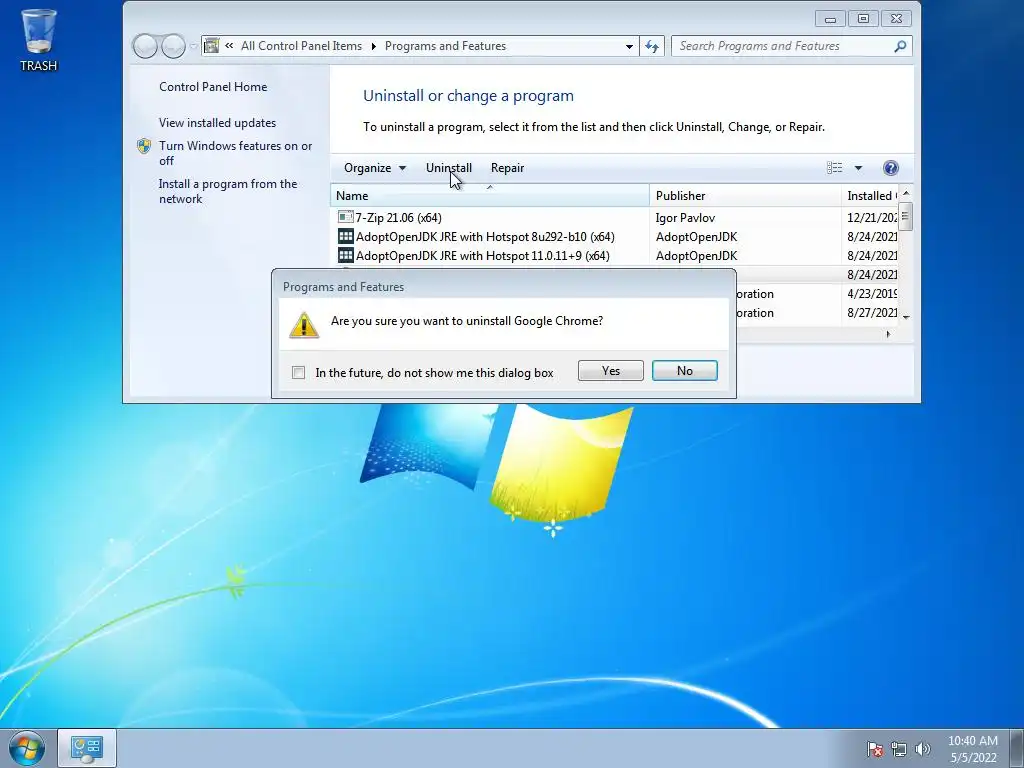Select the 7-Zip 21.06 (x64) row

[614, 217]
